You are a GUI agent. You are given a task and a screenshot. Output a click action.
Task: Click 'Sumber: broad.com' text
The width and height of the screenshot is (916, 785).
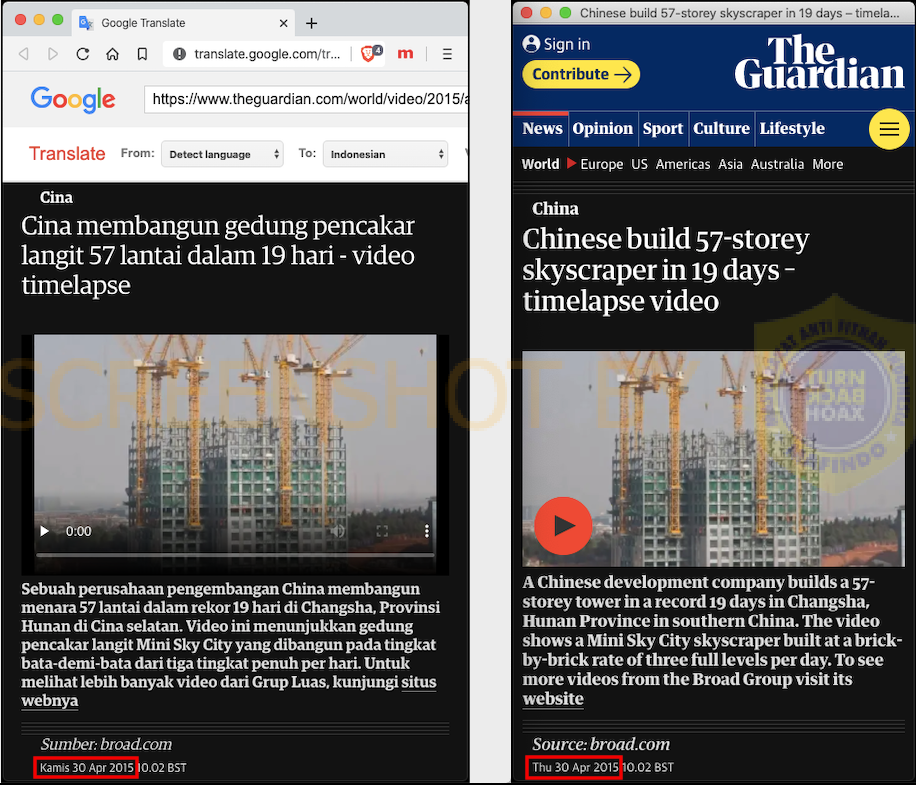click(x=106, y=744)
